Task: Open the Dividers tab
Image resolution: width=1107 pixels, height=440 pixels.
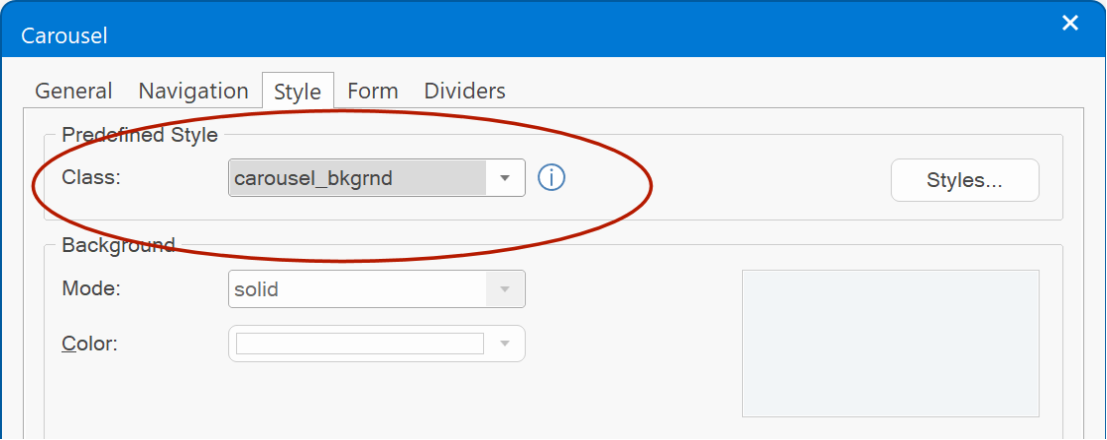Action: (465, 91)
